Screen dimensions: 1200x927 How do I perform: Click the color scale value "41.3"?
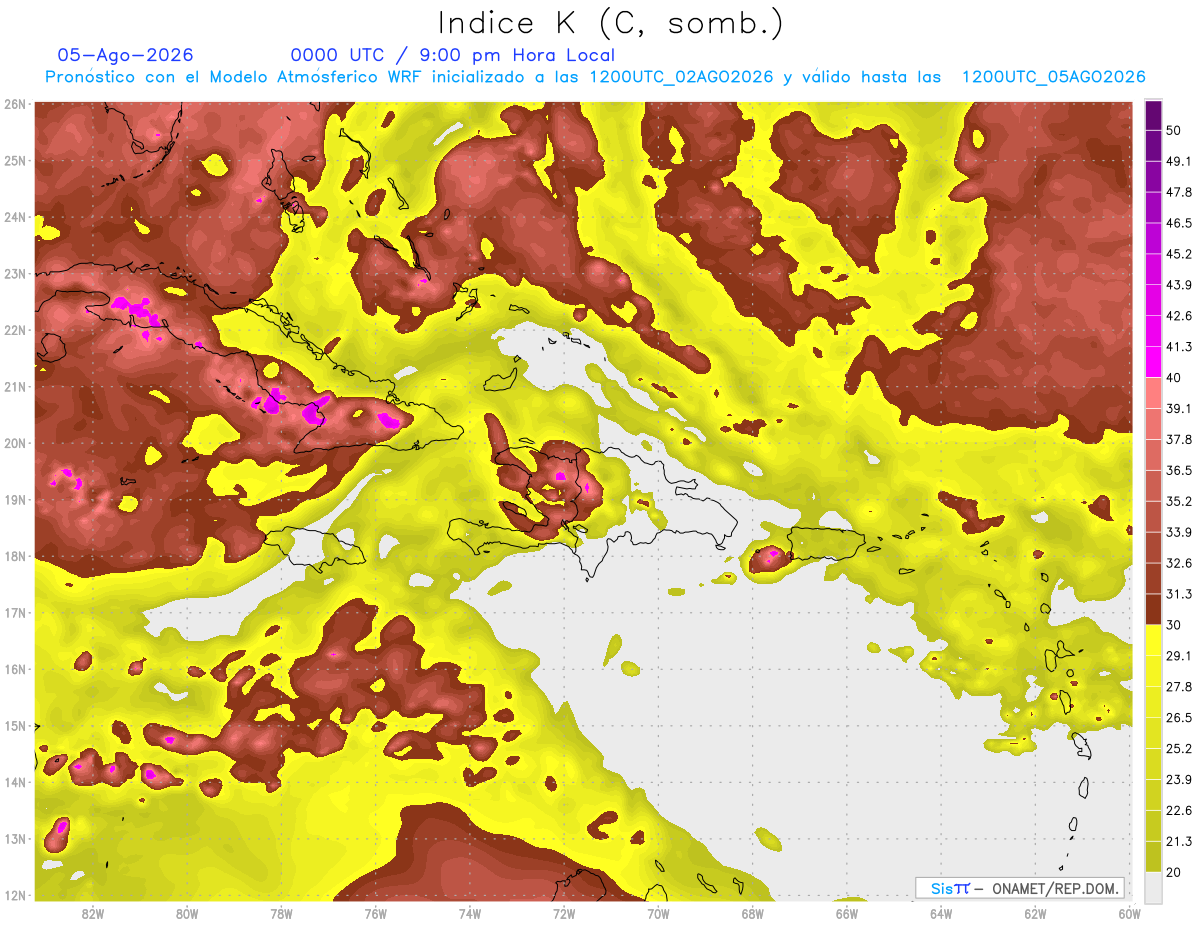coord(1179,347)
